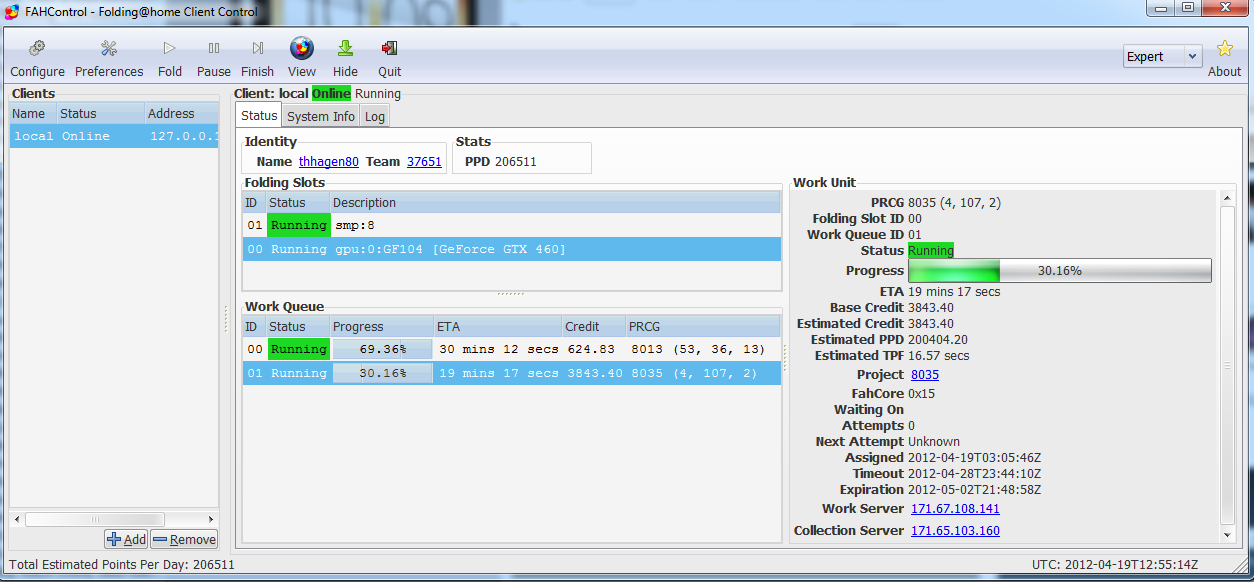
Task: Switch to the Log tab
Action: 374,116
